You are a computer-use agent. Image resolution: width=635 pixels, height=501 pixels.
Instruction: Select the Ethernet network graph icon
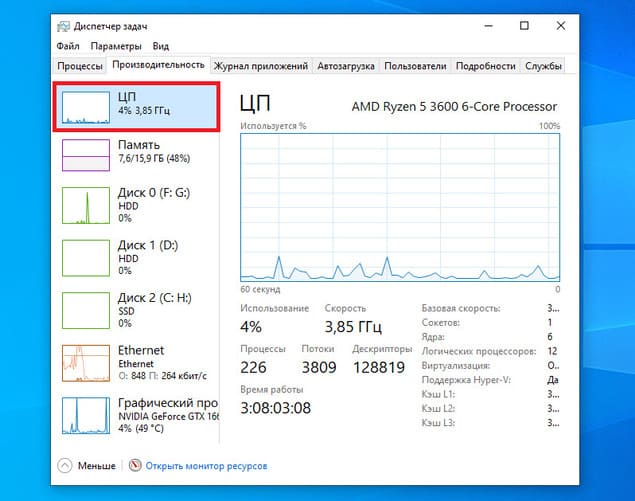(86, 363)
